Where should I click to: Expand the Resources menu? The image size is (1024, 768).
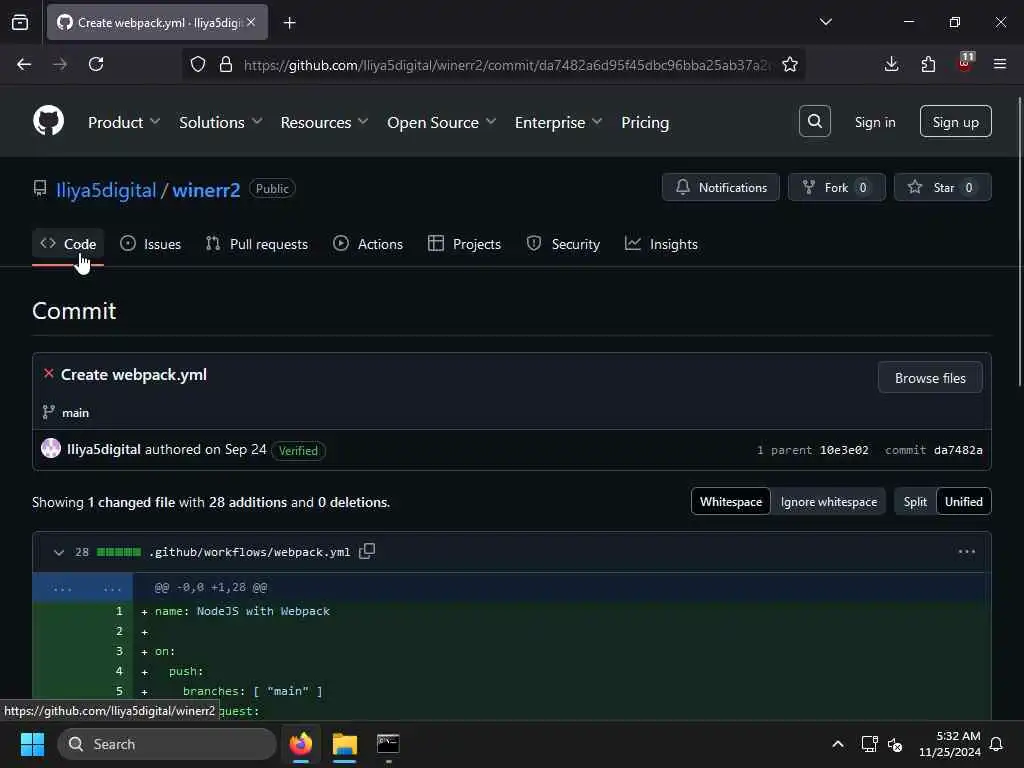[x=325, y=122]
